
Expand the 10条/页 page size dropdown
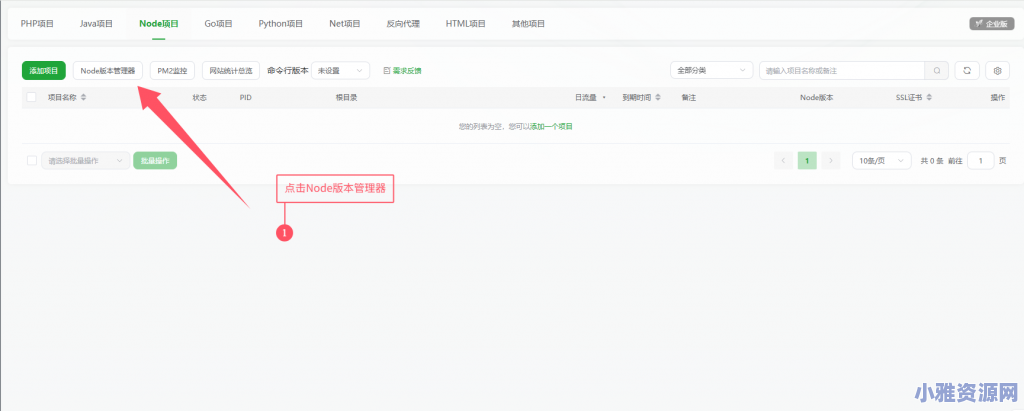(x=882, y=161)
